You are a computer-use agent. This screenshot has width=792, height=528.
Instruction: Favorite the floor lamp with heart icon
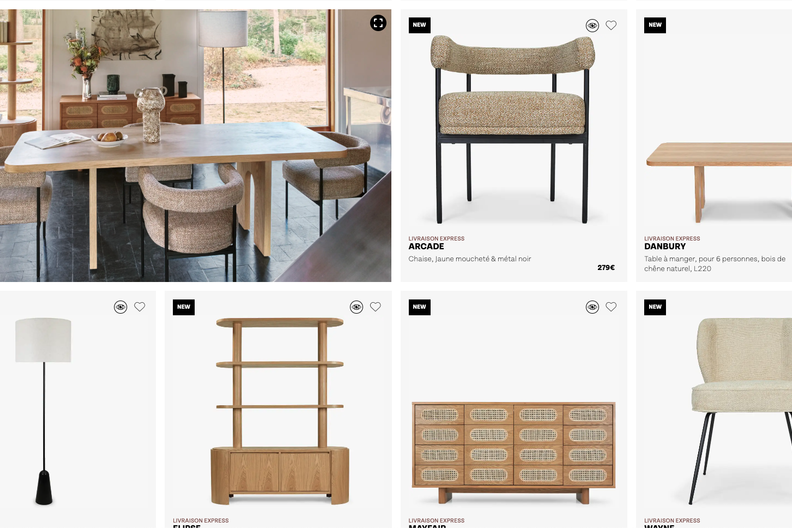139,307
